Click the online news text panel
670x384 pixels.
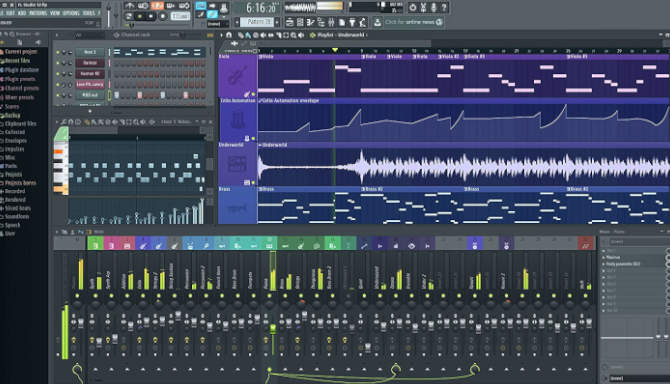(409, 22)
